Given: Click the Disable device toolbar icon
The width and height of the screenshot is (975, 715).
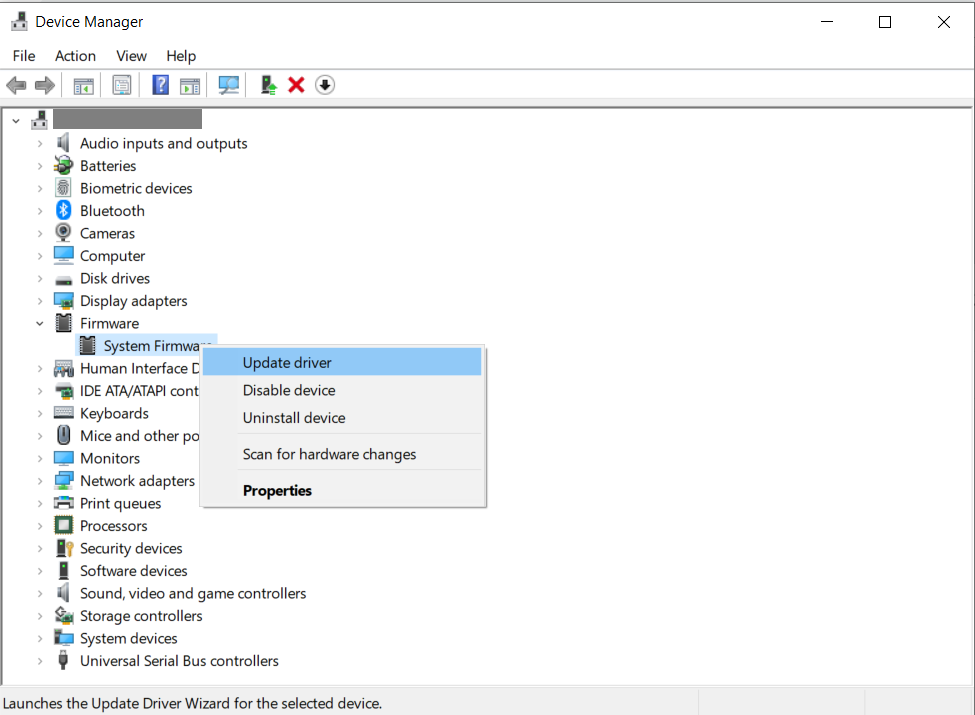Looking at the screenshot, I should pos(324,85).
